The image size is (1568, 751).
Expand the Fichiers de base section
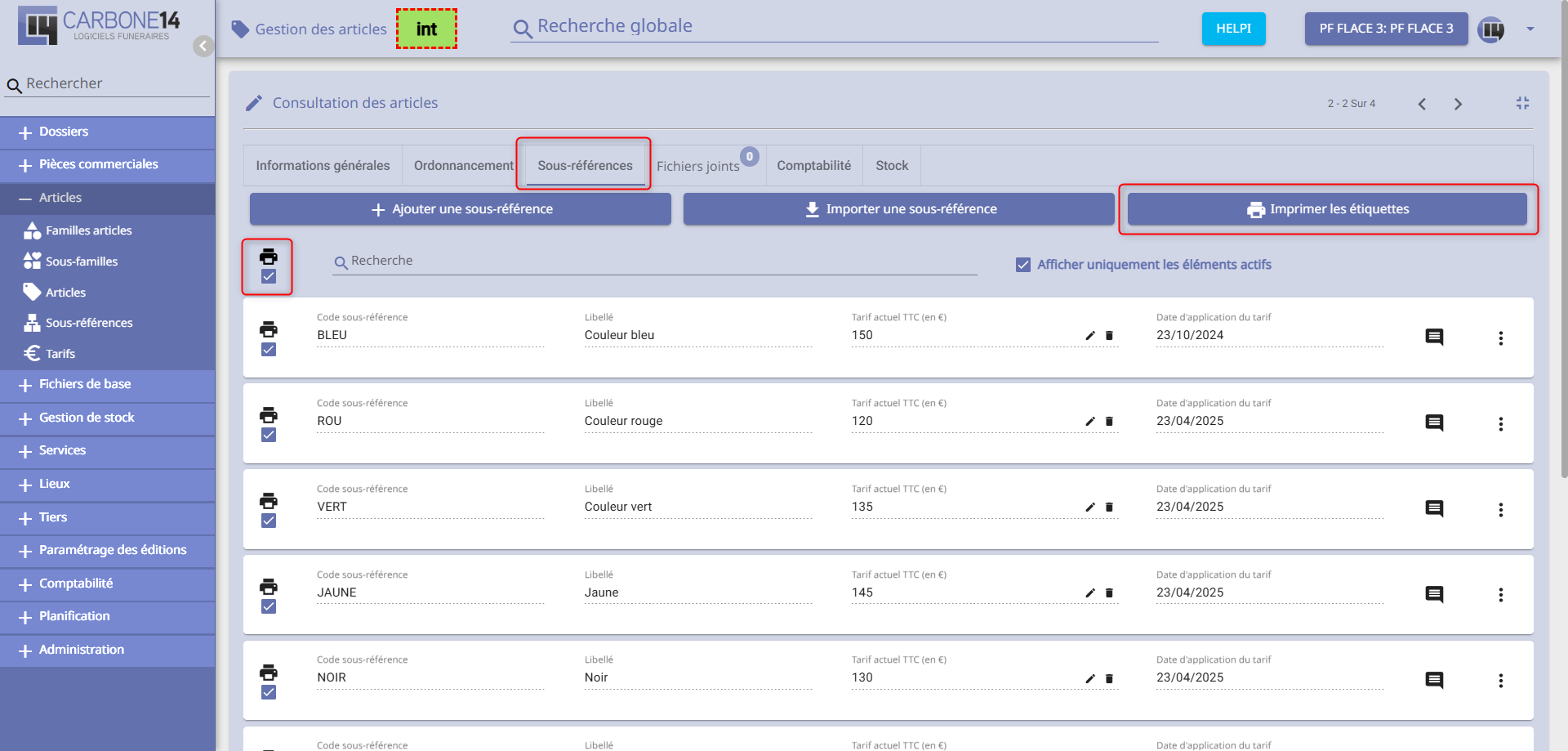(107, 385)
